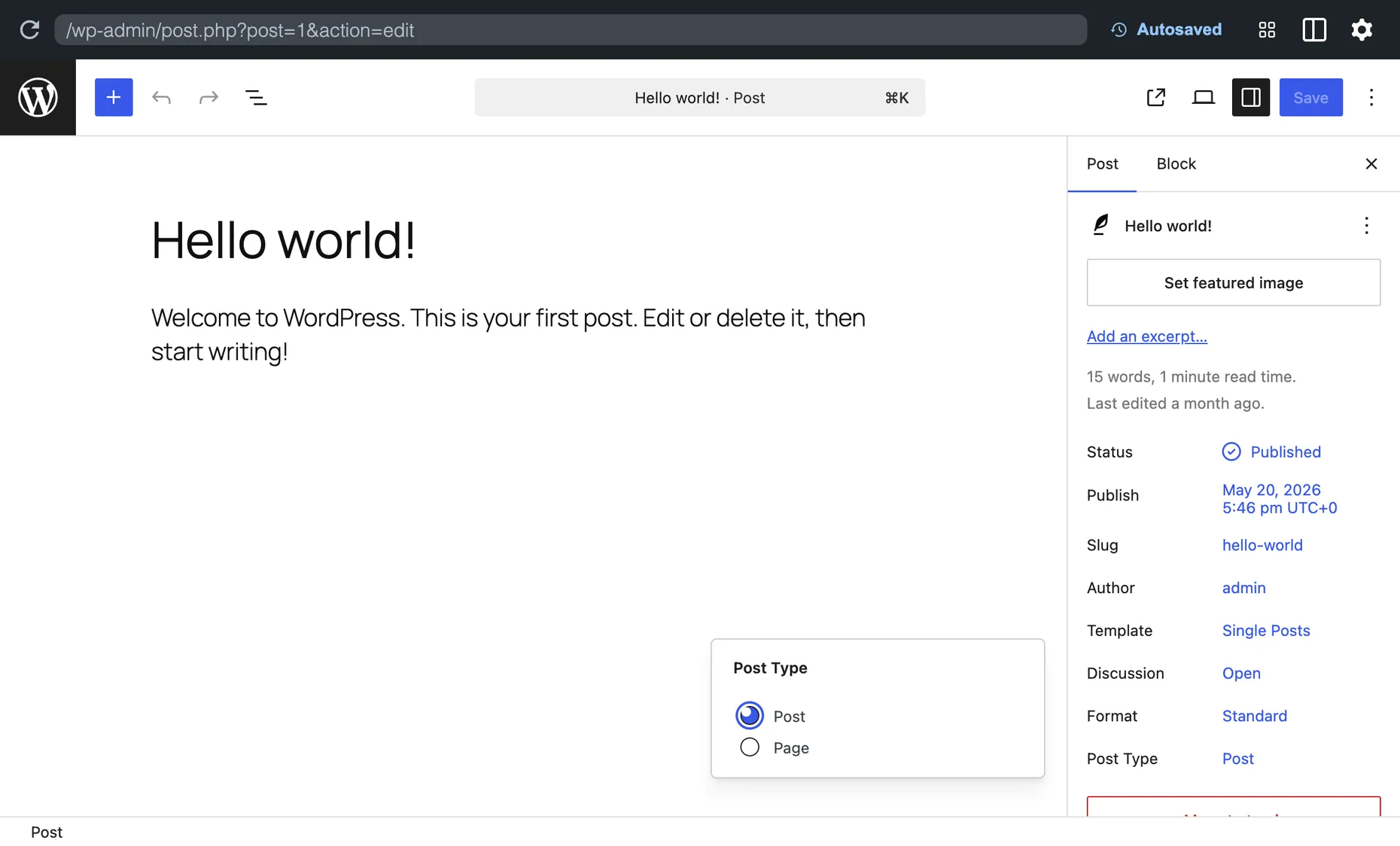Open the Single Posts template options
Screen dimensions: 1400x846
click(1266, 631)
